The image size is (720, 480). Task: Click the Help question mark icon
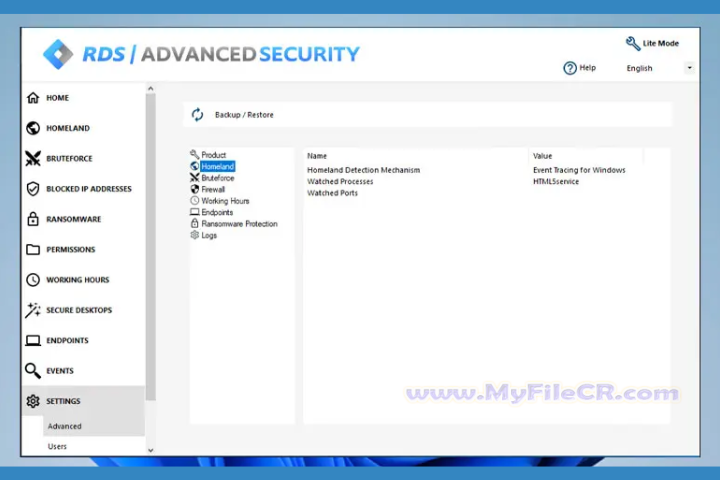coord(570,68)
